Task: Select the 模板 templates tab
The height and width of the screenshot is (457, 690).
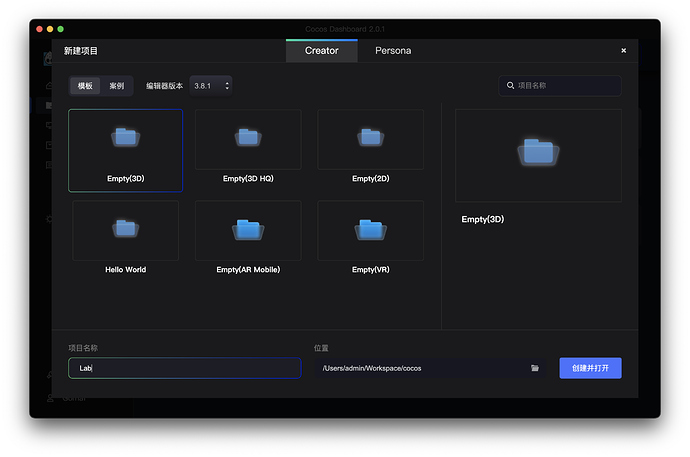Action: tap(85, 86)
